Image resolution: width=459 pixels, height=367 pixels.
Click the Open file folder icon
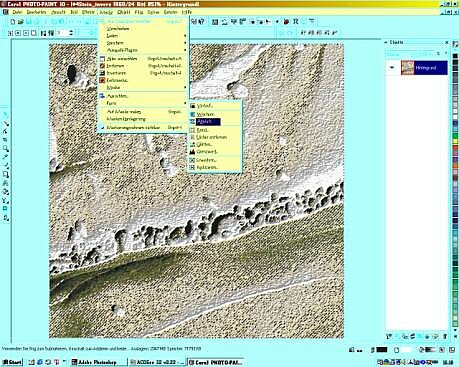coord(21,22)
